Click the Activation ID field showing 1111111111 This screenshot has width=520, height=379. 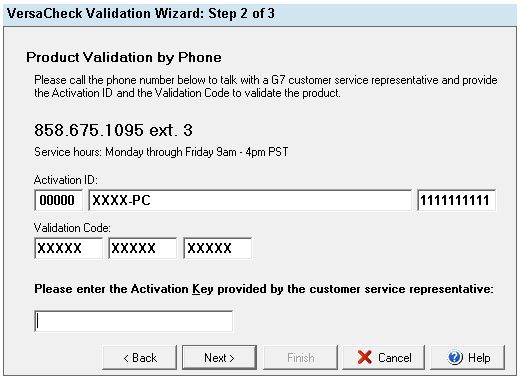pos(456,200)
